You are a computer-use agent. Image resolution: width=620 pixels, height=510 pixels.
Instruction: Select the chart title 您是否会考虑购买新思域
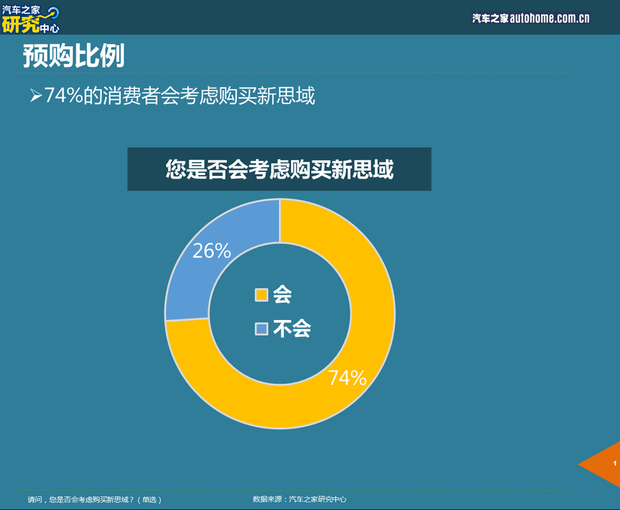point(279,169)
